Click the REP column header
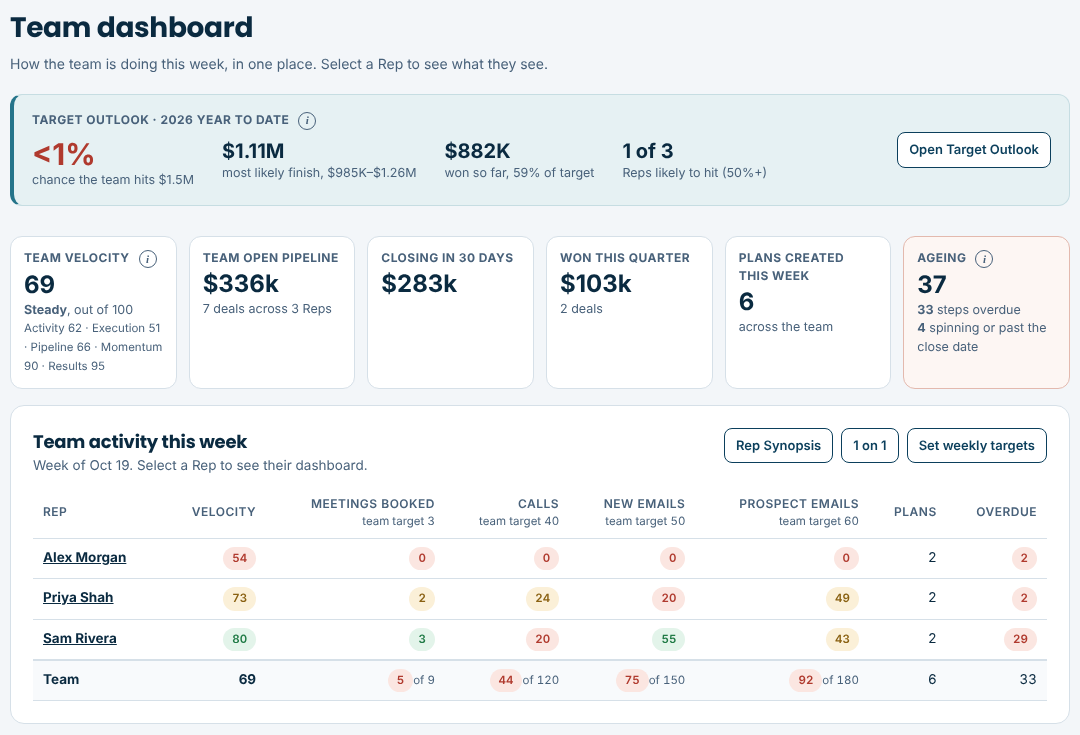 (x=54, y=512)
